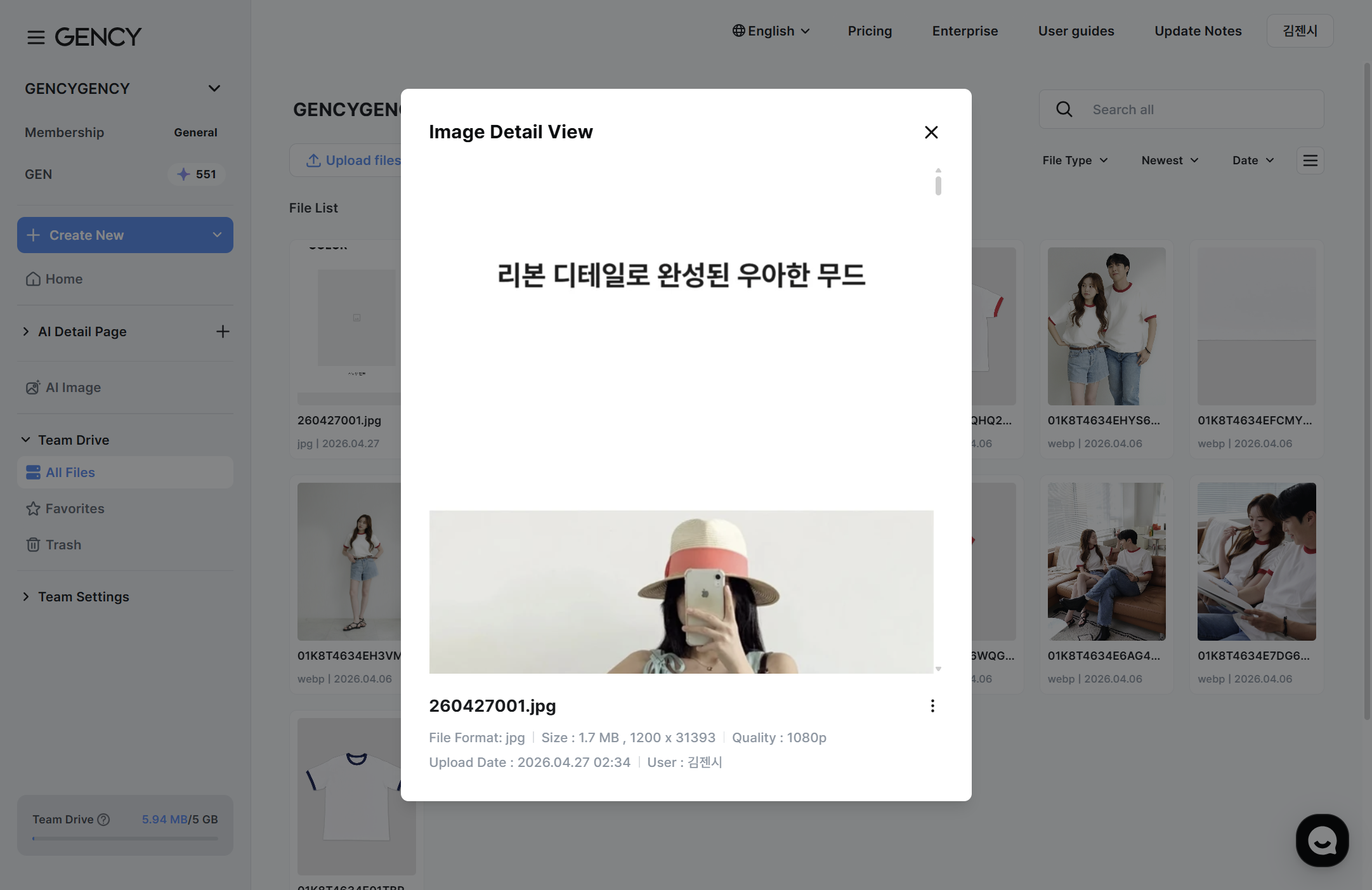Image resolution: width=1372 pixels, height=890 pixels.
Task: Click the 김젠시 account button
Action: 1300,30
